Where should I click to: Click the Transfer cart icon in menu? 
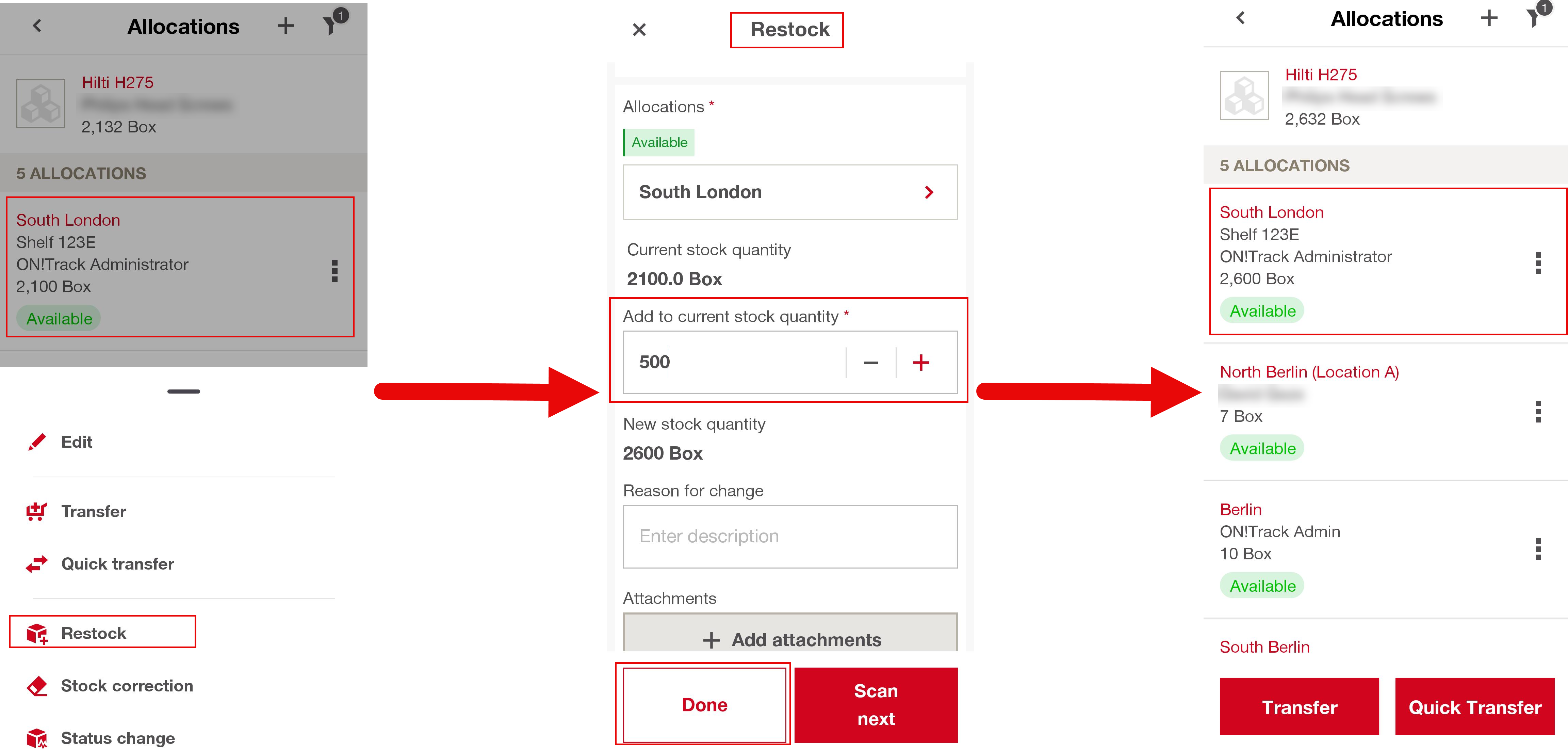36,511
